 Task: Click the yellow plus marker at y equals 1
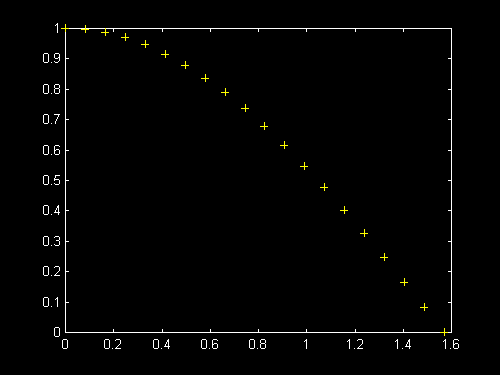pos(65,28)
